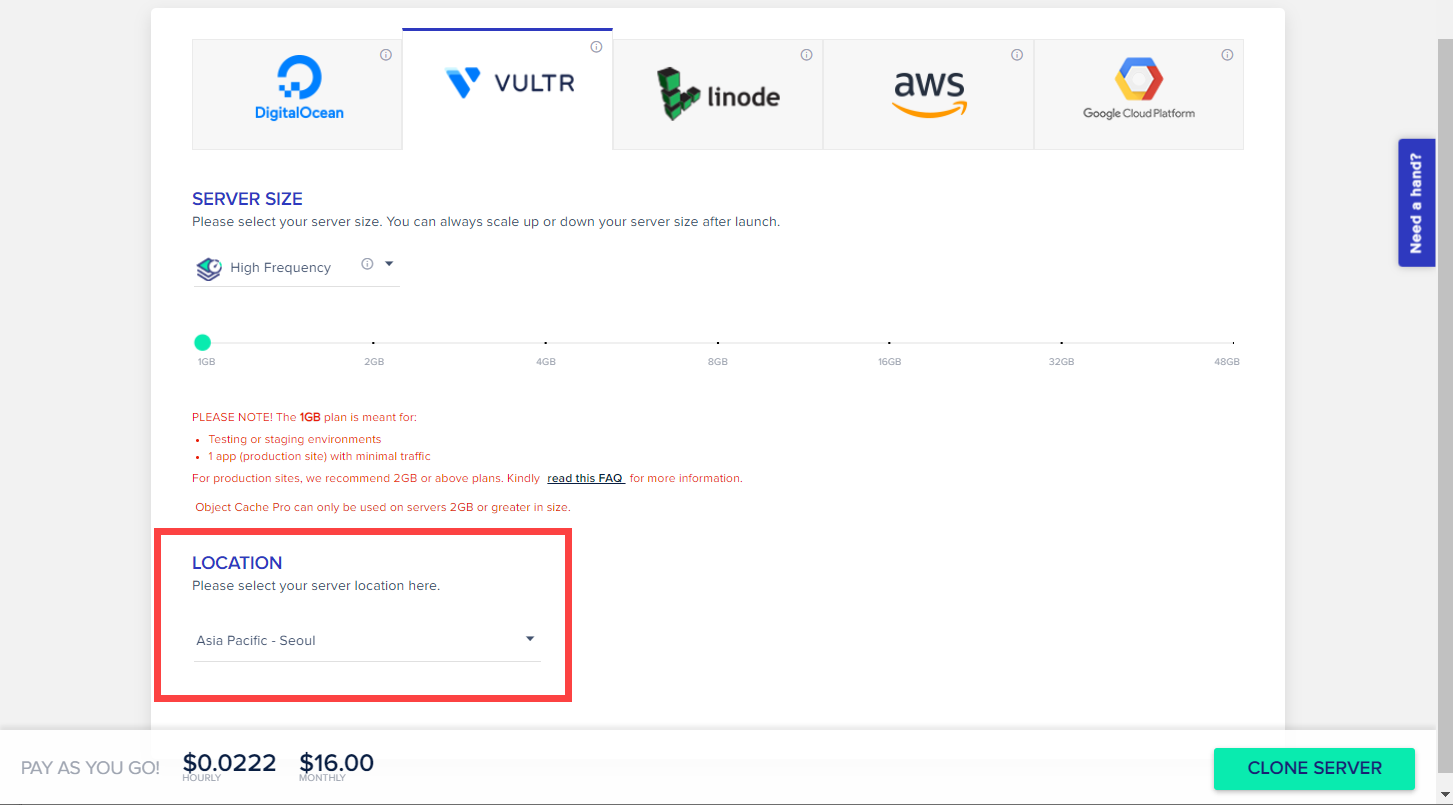Click the green slider handle at 1GB
The width and height of the screenshot is (1453, 805).
coord(202,342)
